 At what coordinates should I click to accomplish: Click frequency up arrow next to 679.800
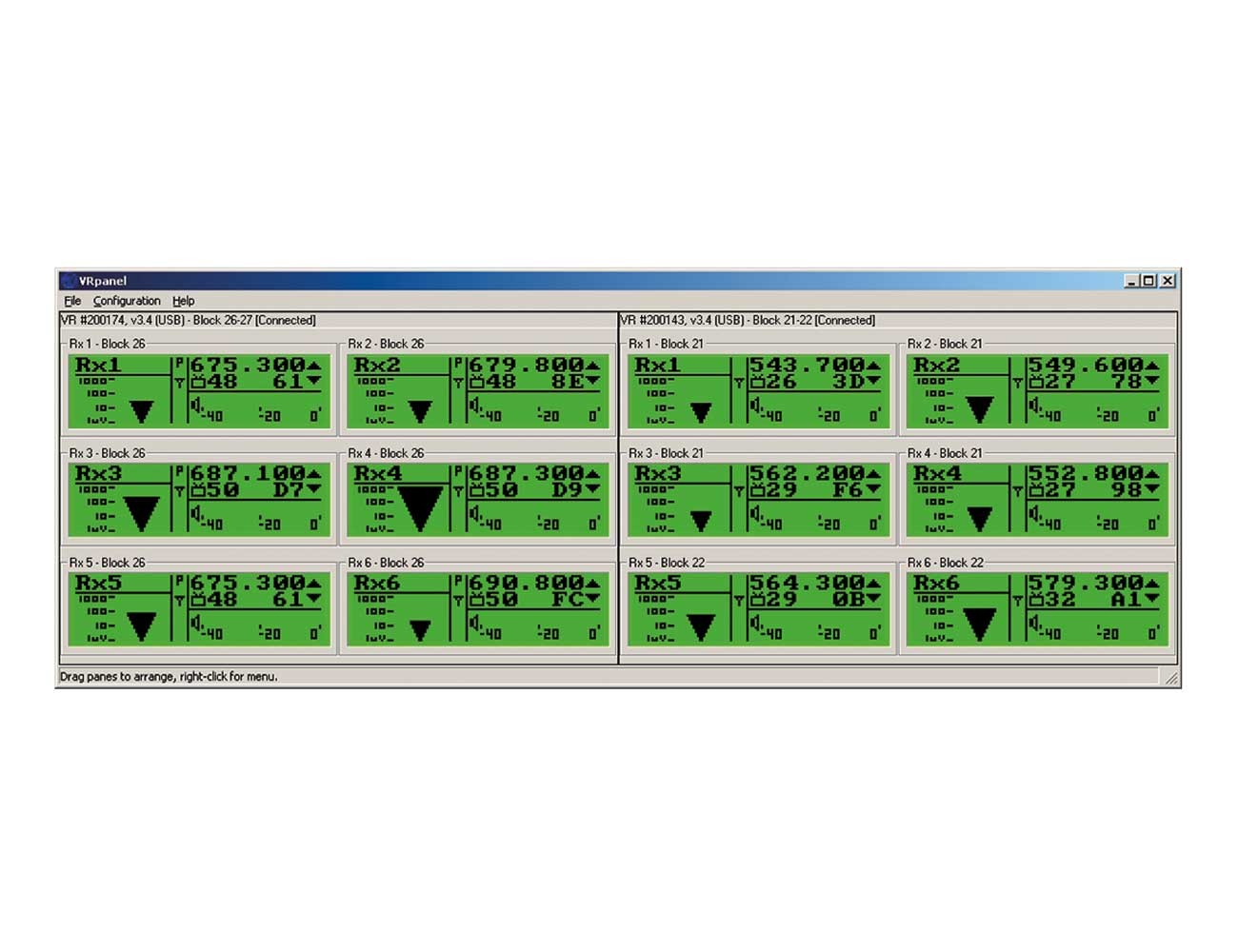(593, 365)
